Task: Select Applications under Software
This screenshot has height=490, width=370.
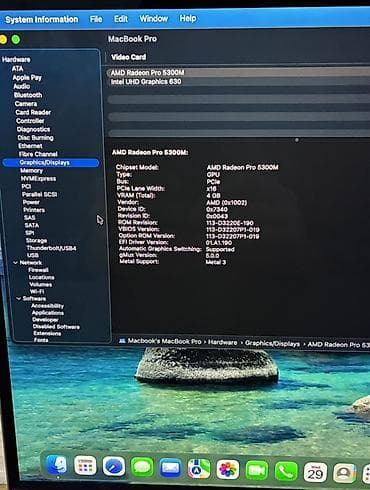Action: pyautogui.click(x=48, y=313)
